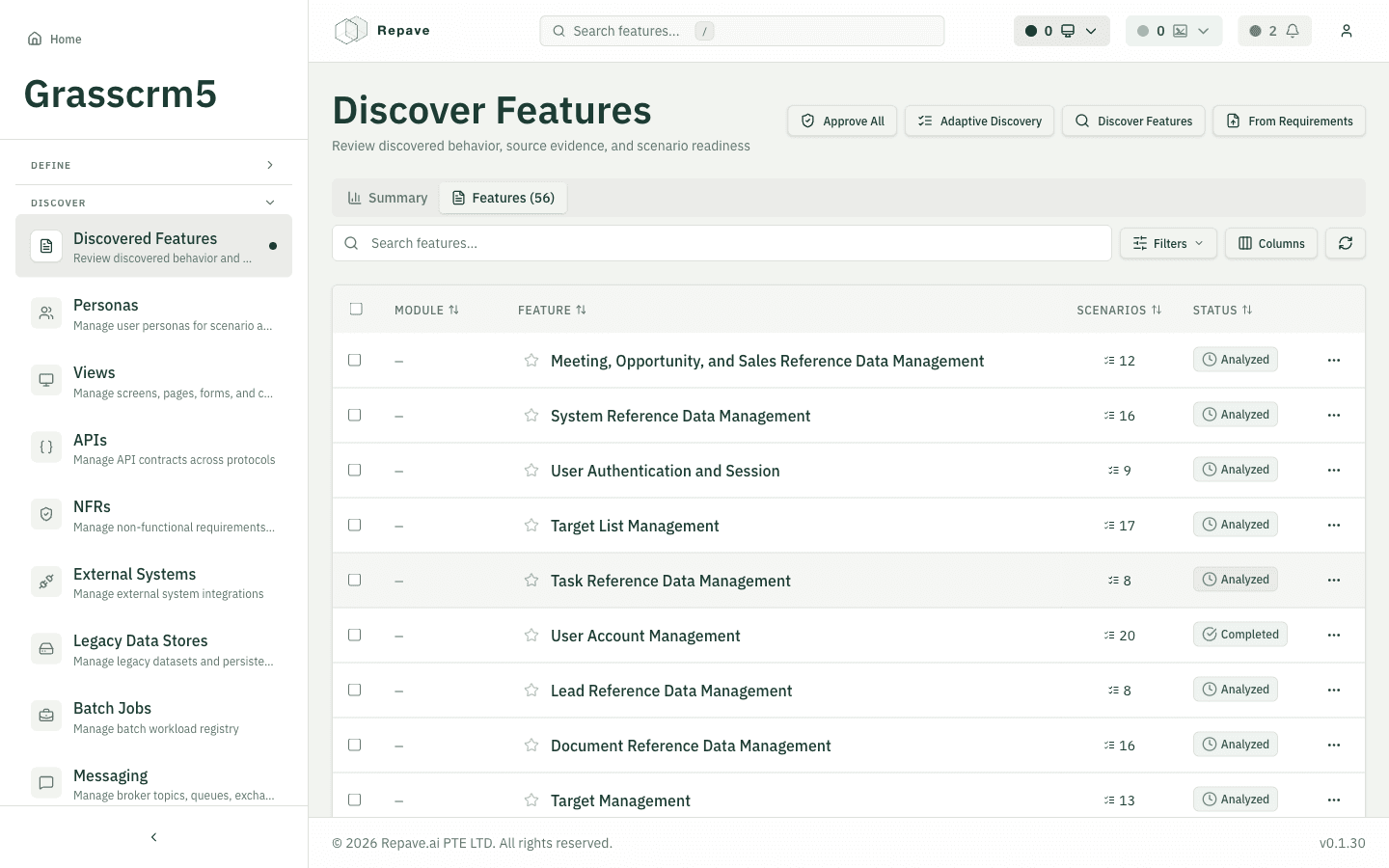Sort table by the SCENARIOS column
Image resolution: width=1389 pixels, height=868 pixels.
(x=1119, y=310)
